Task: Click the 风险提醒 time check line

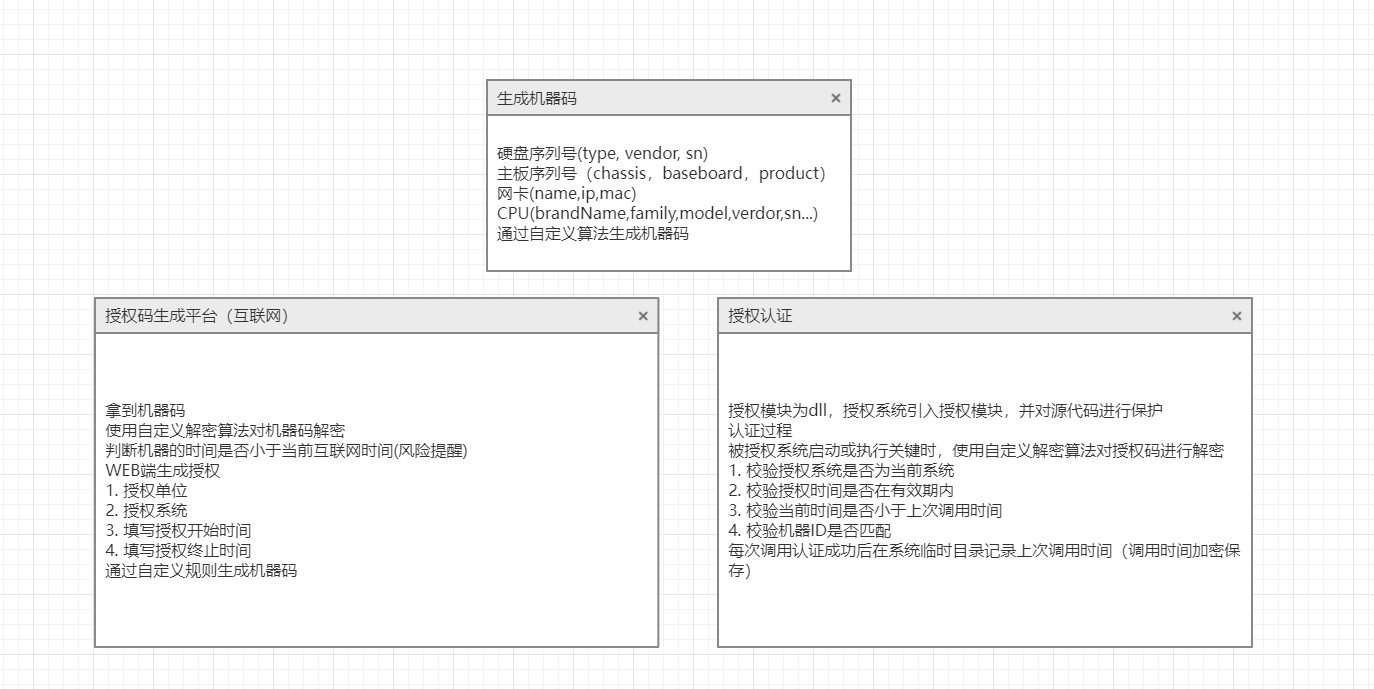Action: pos(286,450)
